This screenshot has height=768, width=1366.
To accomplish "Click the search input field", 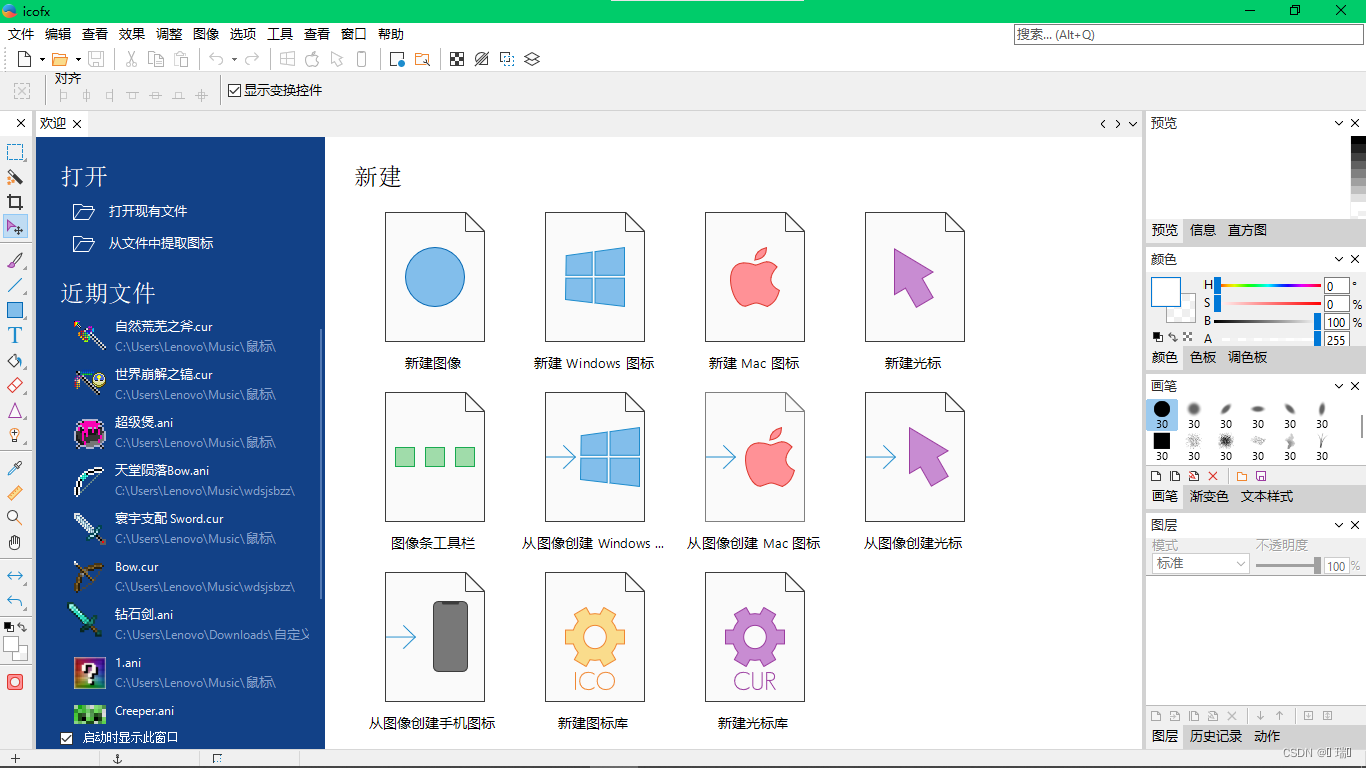I will (1189, 34).
